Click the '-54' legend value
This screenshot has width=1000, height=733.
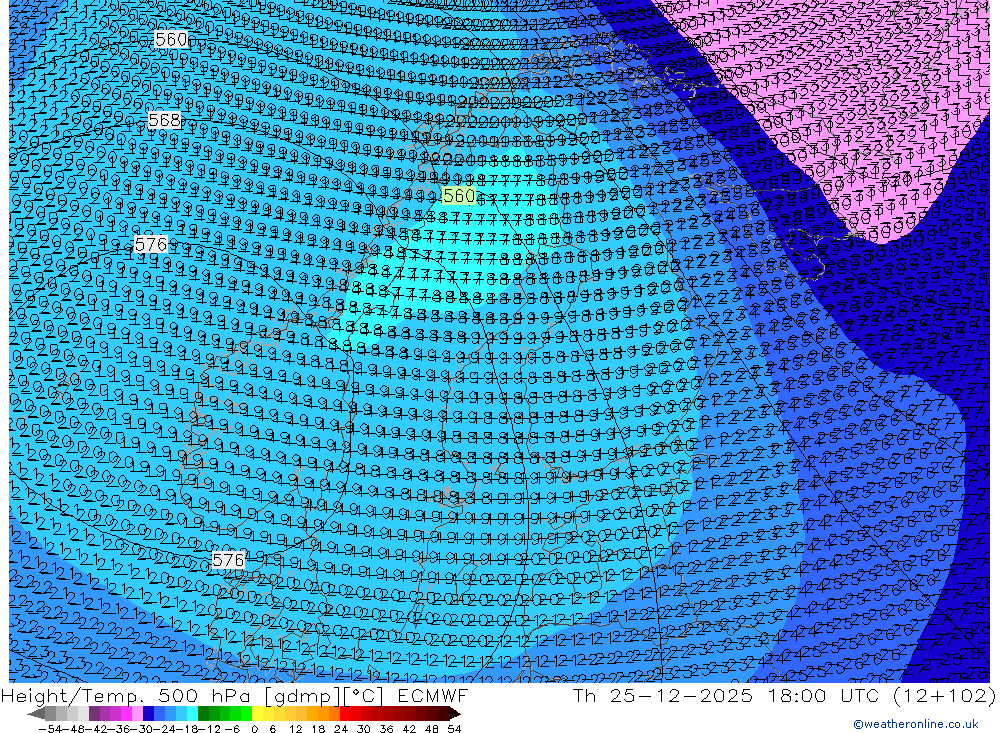click(50, 729)
